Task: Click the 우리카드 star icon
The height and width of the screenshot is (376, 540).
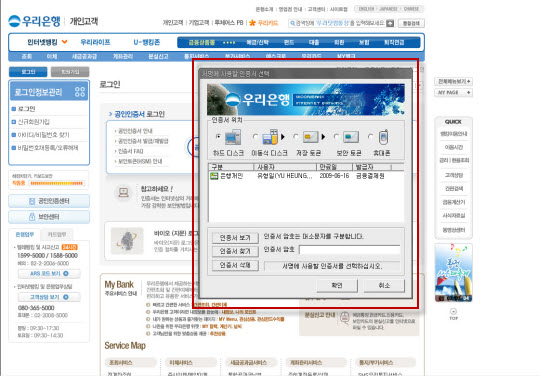Action: coord(252,23)
